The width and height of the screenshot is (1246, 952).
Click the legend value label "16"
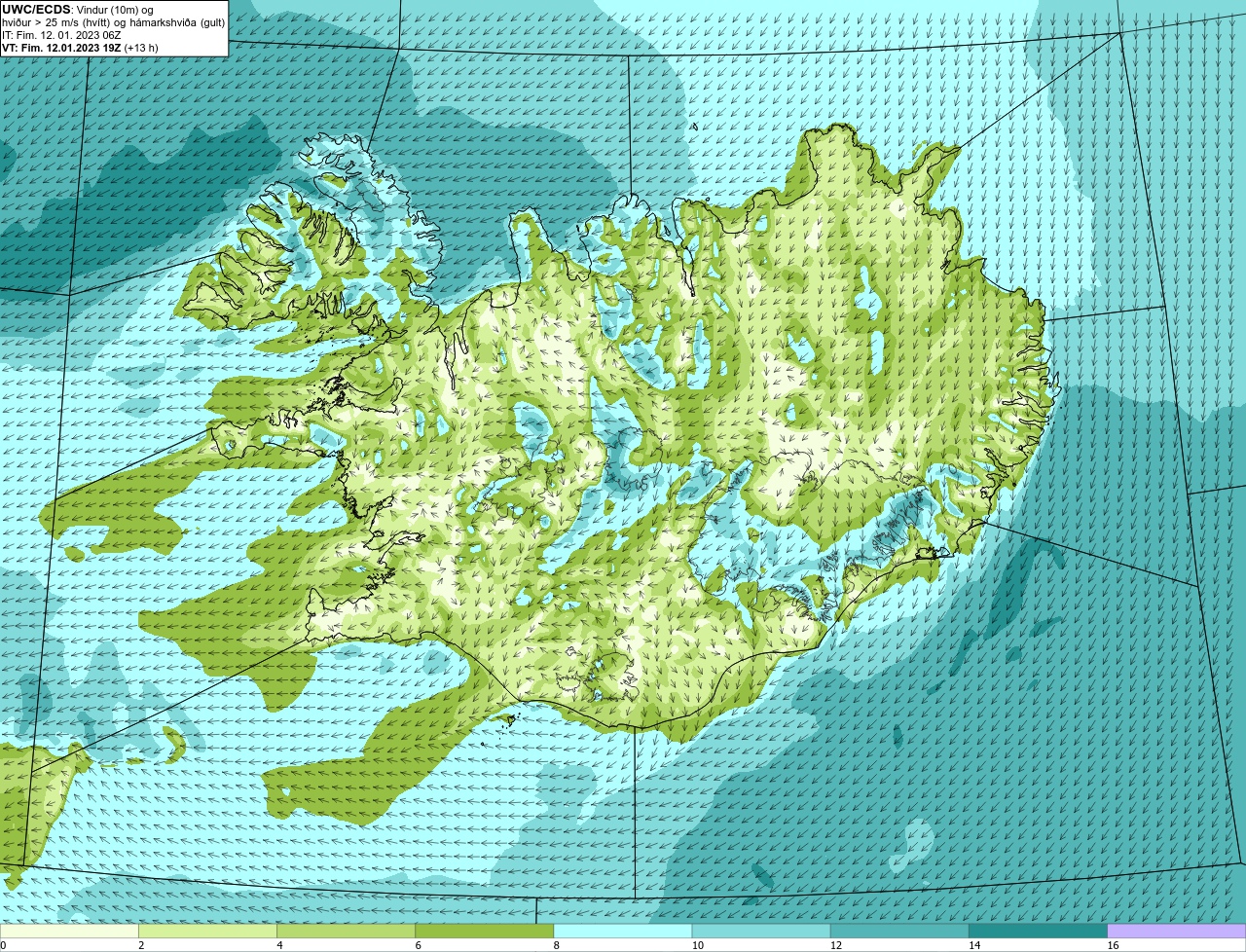pos(1114,945)
